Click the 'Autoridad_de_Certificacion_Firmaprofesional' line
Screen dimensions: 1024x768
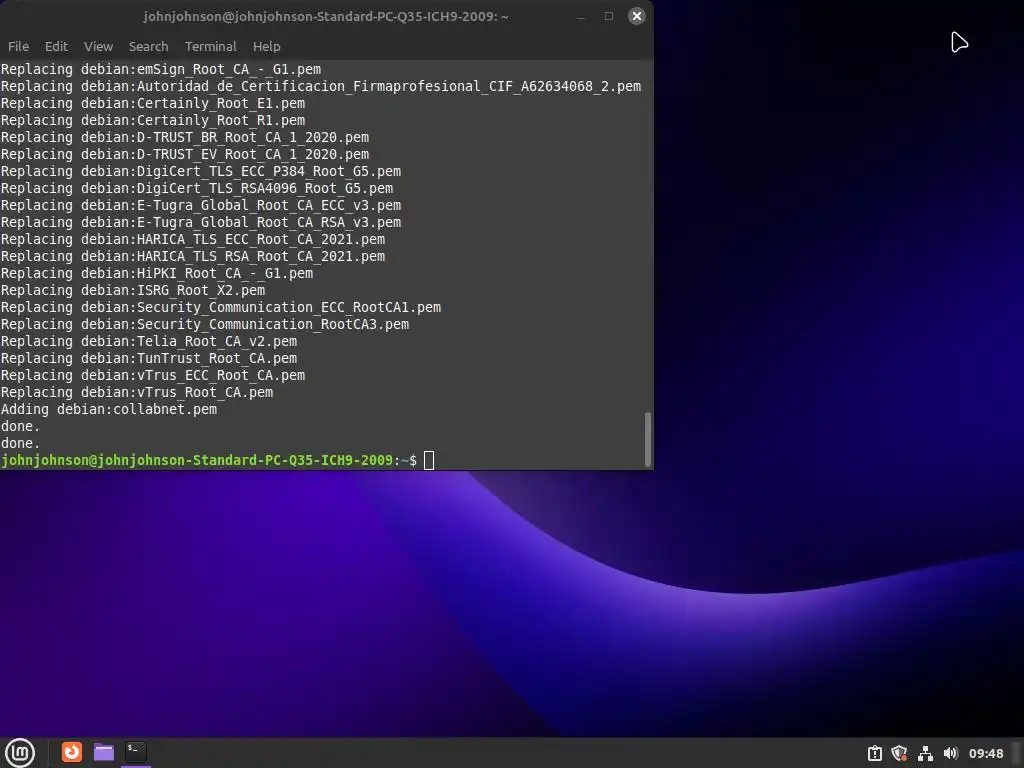point(321,86)
